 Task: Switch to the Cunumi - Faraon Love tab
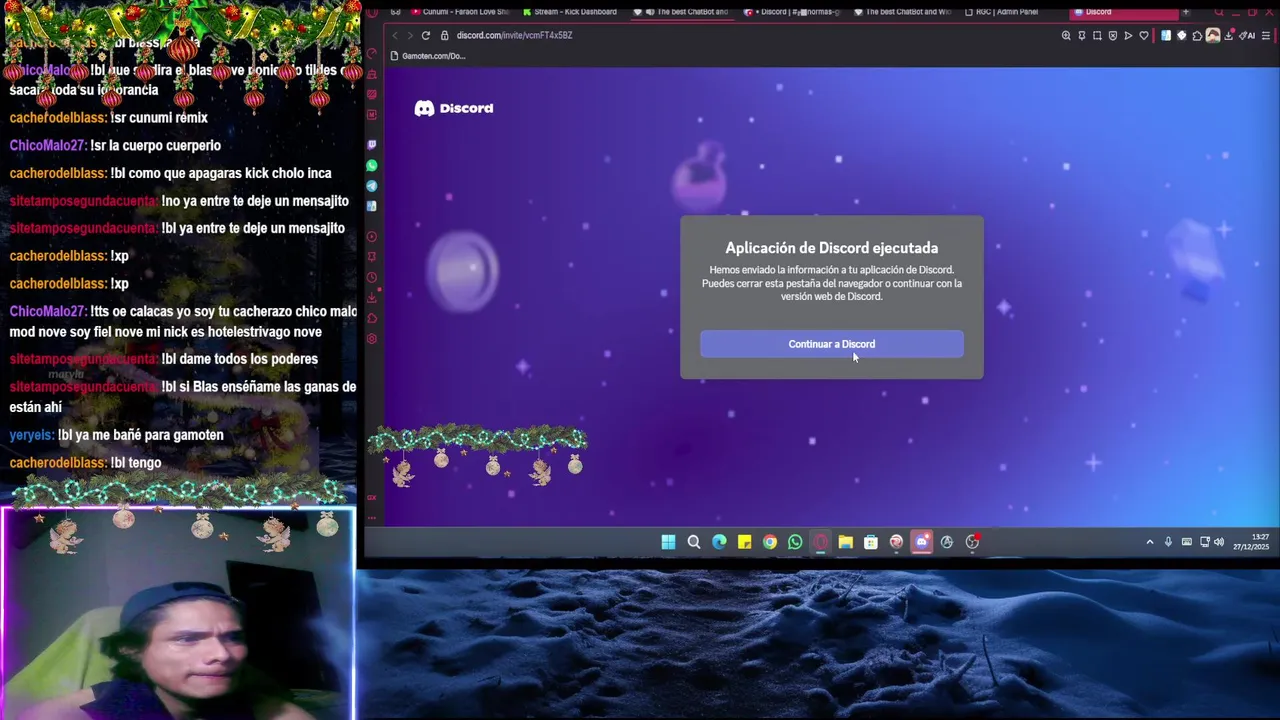pyautogui.click(x=460, y=12)
